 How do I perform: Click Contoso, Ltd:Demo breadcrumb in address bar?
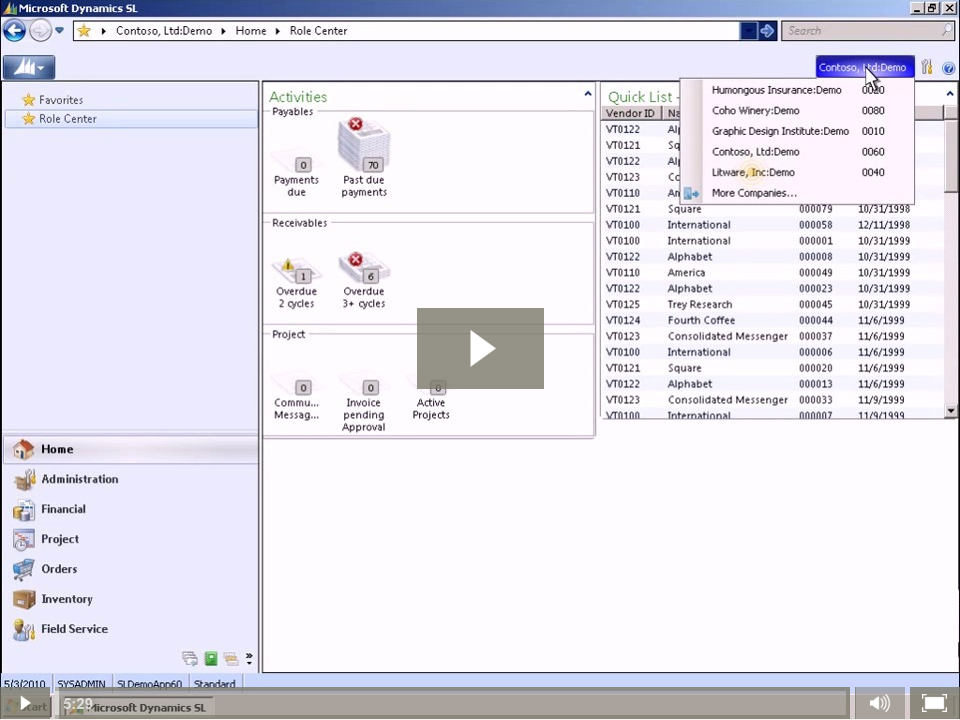click(x=164, y=31)
